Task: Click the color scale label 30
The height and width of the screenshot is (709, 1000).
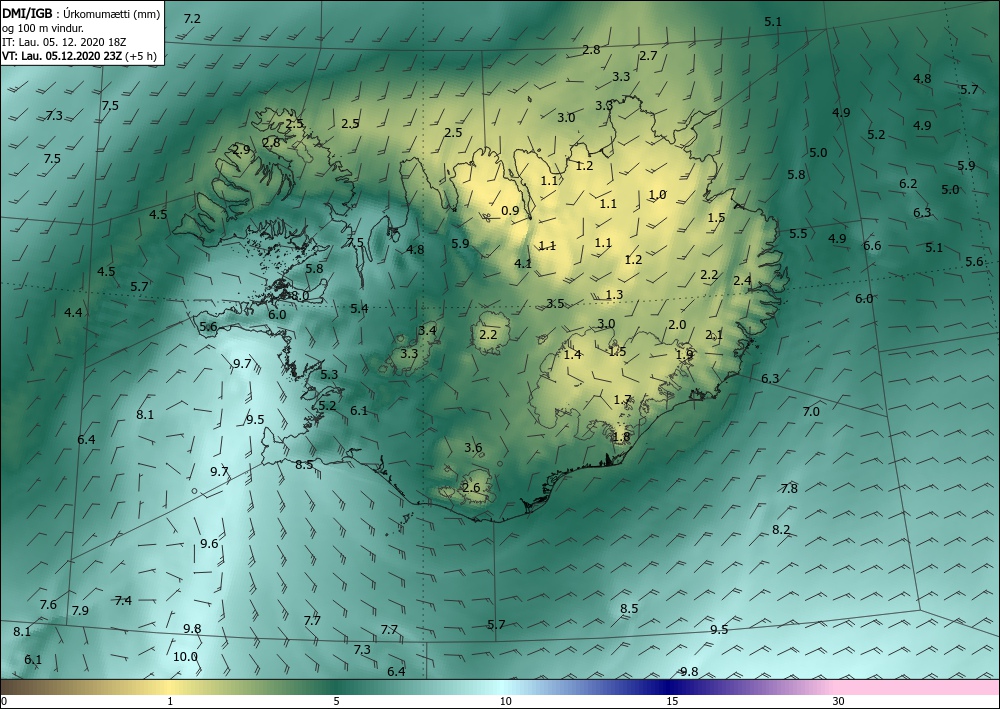Action: 838,701
